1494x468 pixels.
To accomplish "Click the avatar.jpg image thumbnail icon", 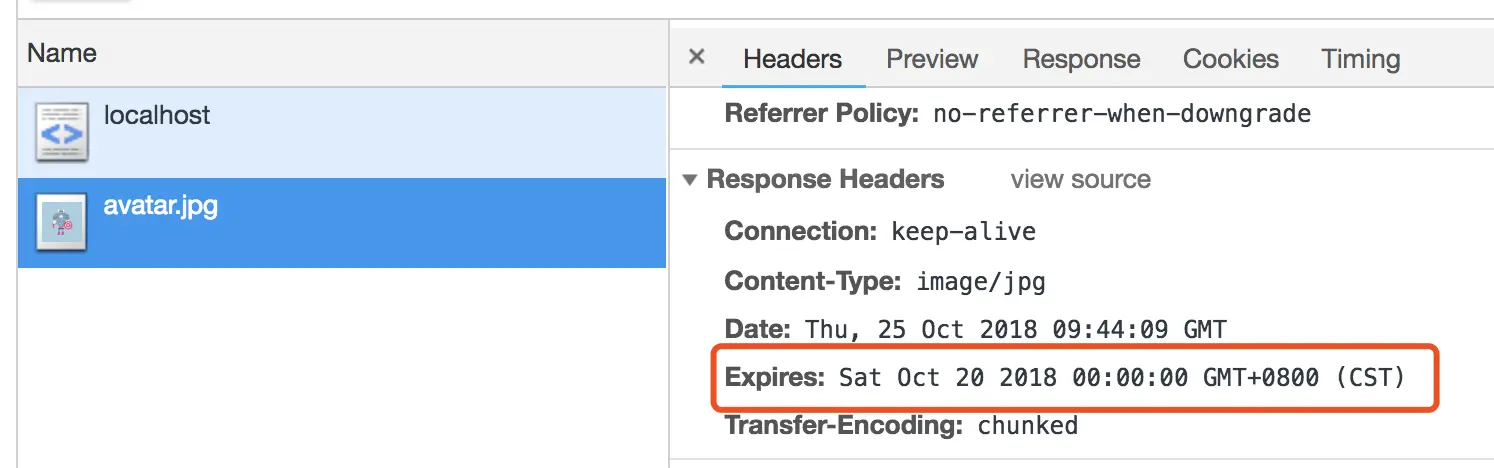I will [x=61, y=222].
